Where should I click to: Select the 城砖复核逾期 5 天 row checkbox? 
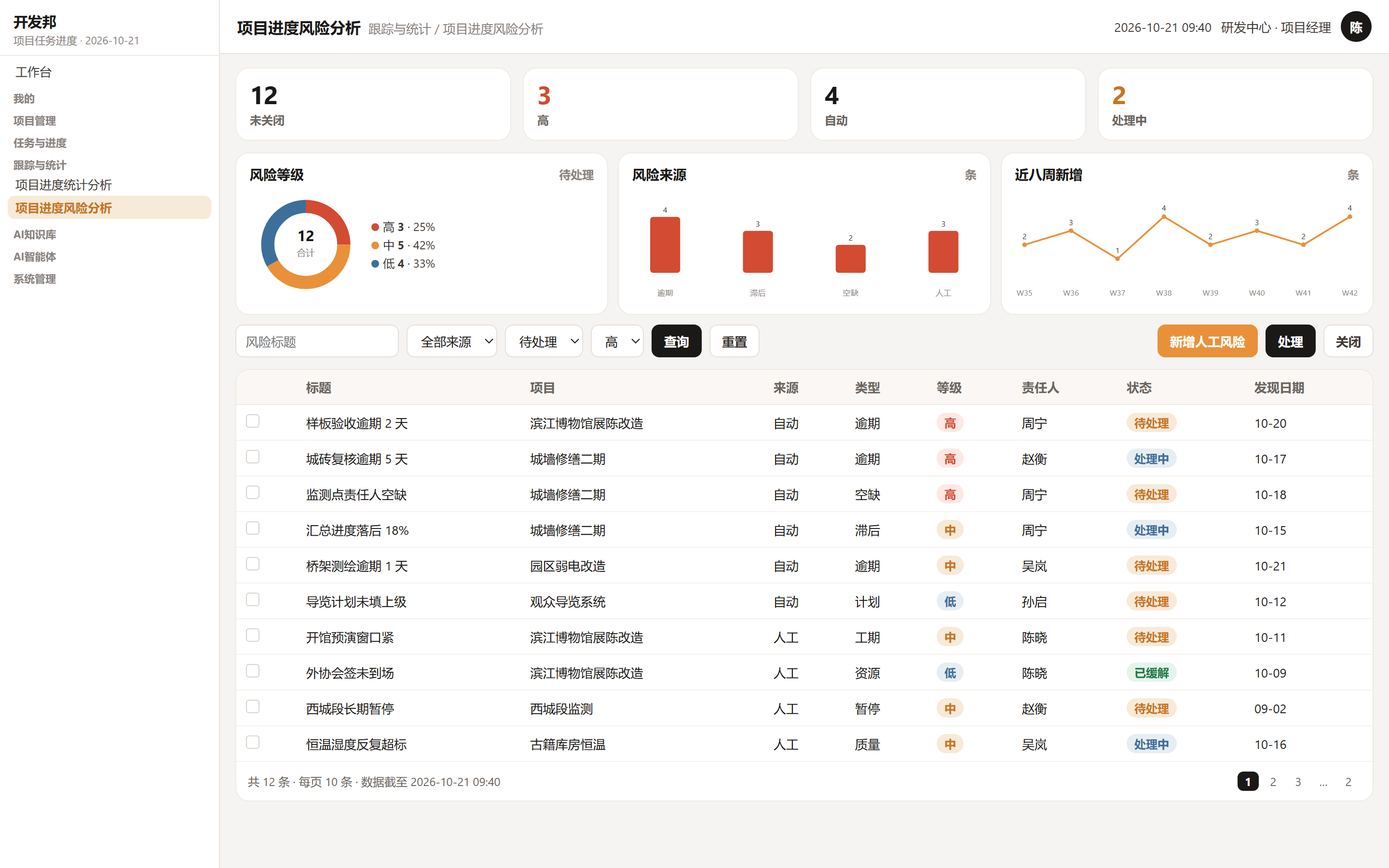click(253, 457)
